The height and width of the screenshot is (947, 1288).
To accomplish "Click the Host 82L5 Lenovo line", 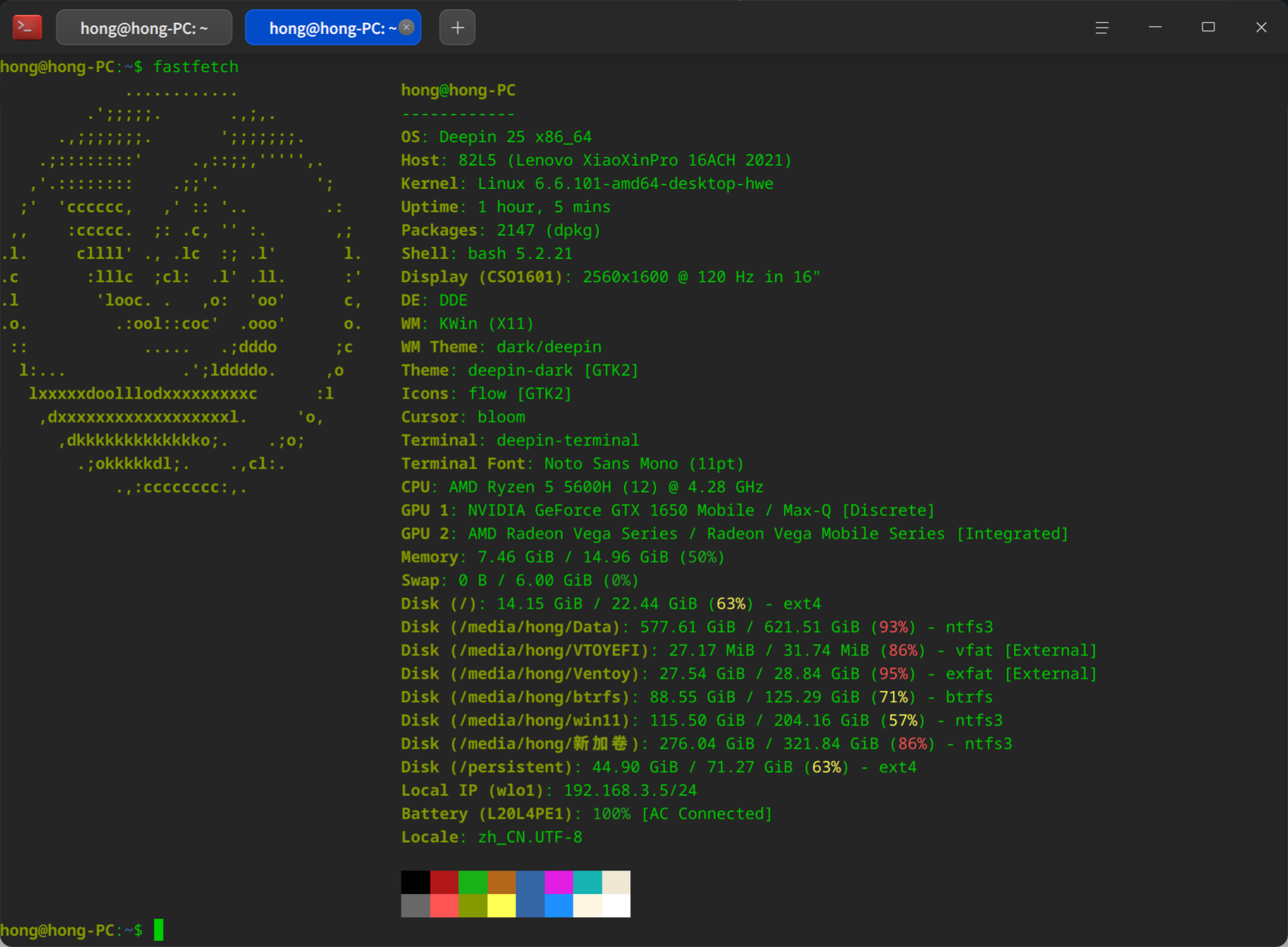I will [x=596, y=160].
